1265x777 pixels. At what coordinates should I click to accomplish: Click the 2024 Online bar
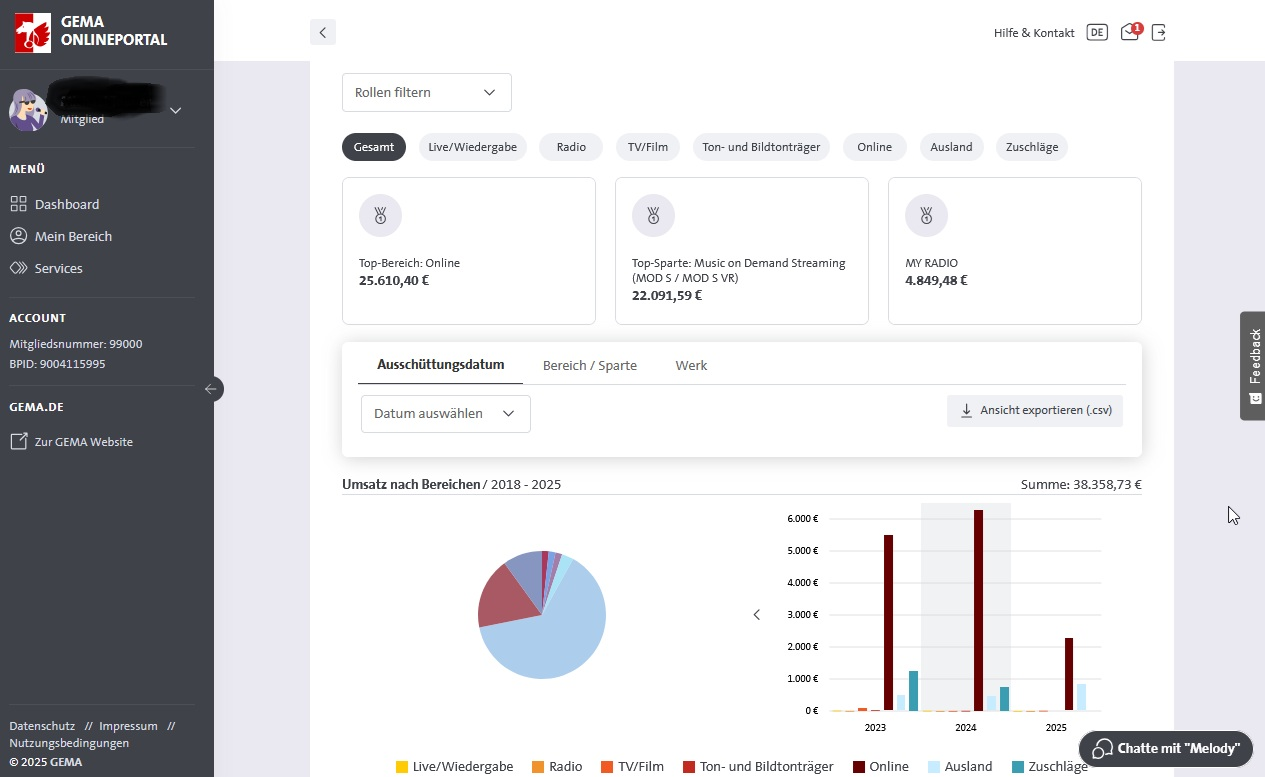point(978,610)
